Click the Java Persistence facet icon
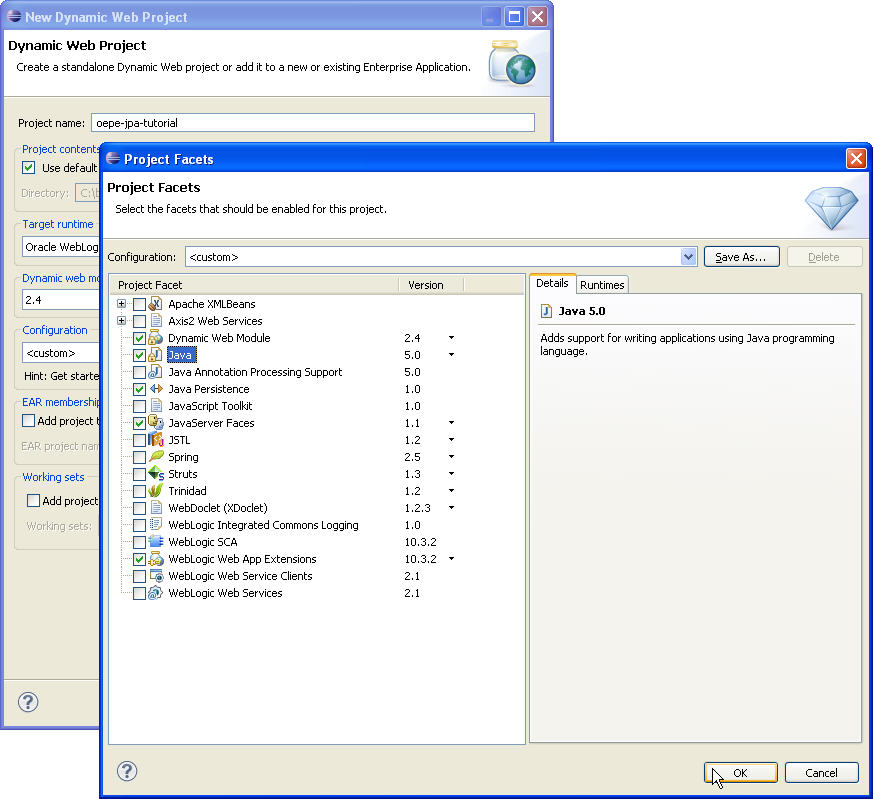The height and width of the screenshot is (799, 873). (156, 389)
